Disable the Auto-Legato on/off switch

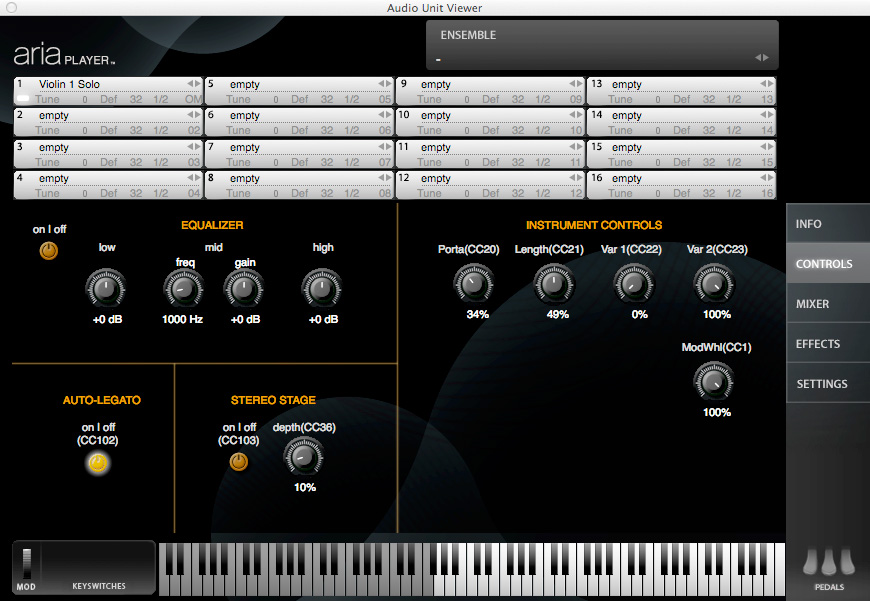[97, 462]
